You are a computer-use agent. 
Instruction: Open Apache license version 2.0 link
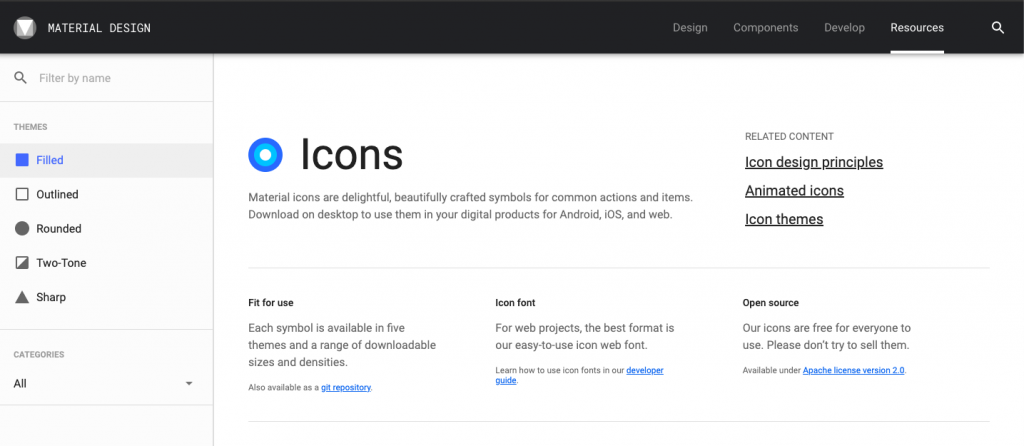click(x=854, y=370)
